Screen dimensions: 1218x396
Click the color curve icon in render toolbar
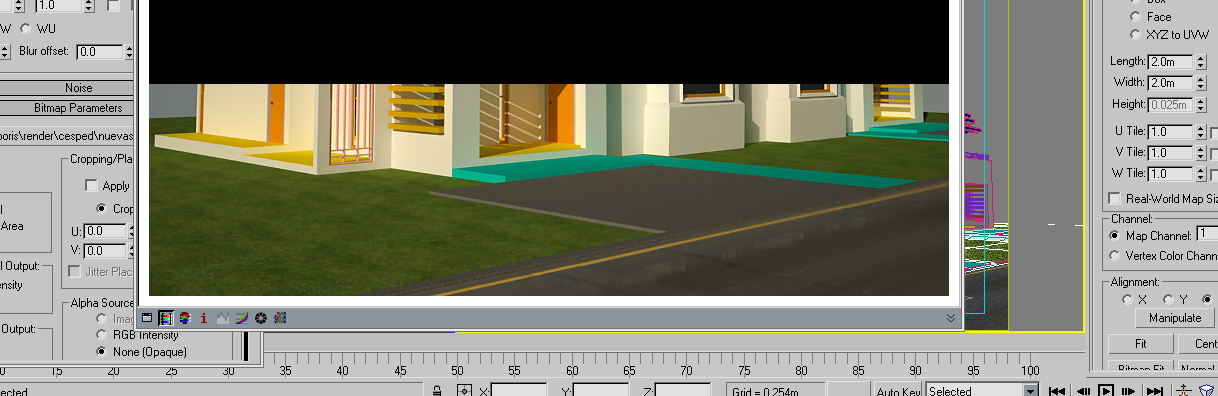(x=242, y=318)
